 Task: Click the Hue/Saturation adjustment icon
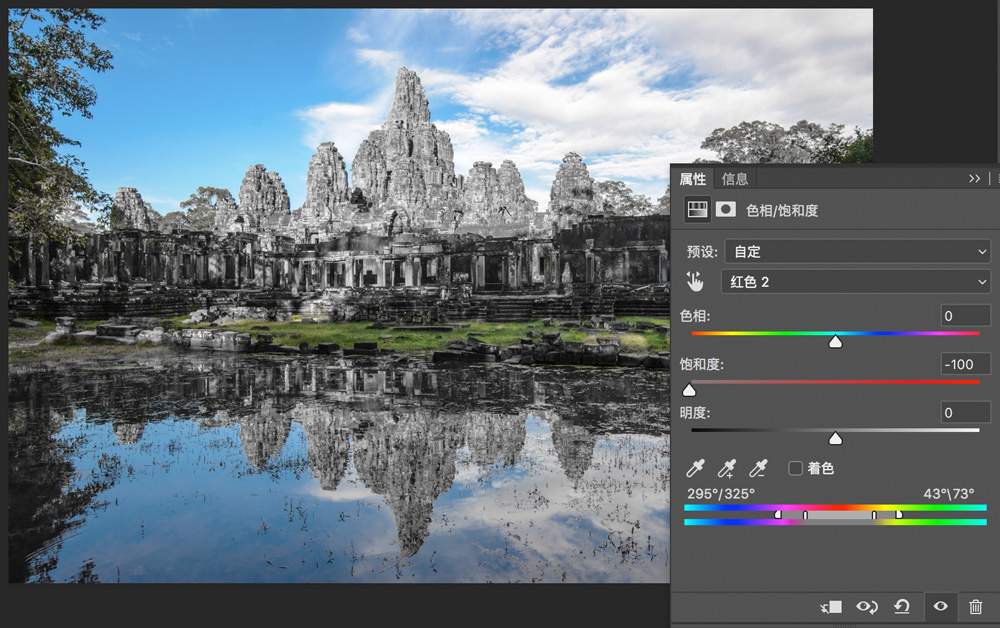697,210
